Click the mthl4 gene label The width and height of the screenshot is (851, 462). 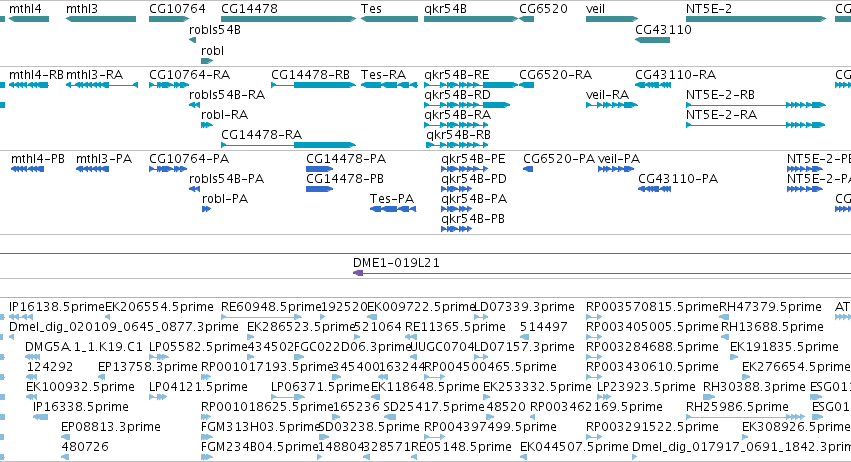click(x=25, y=9)
